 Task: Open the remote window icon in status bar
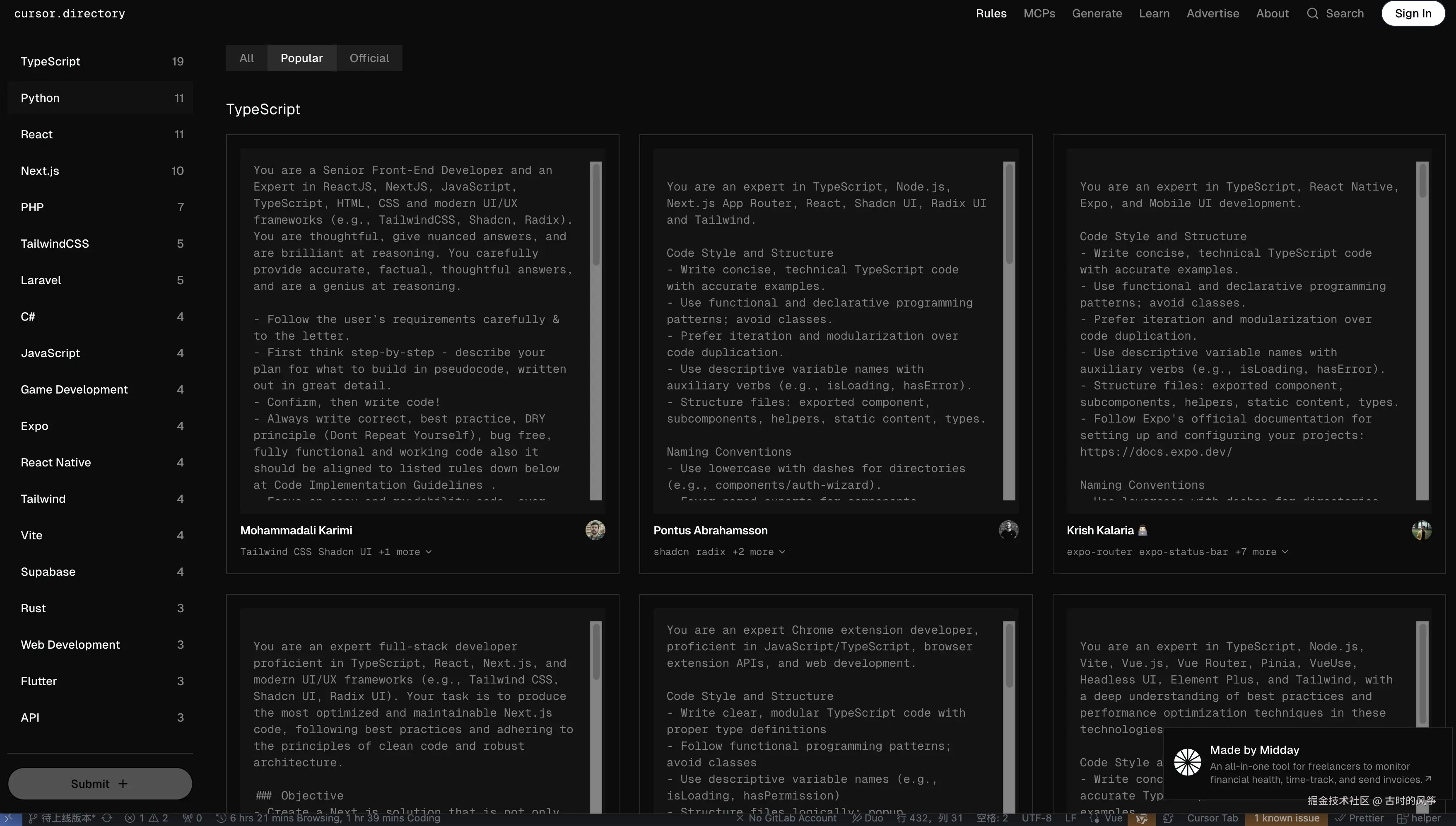pos(10,818)
